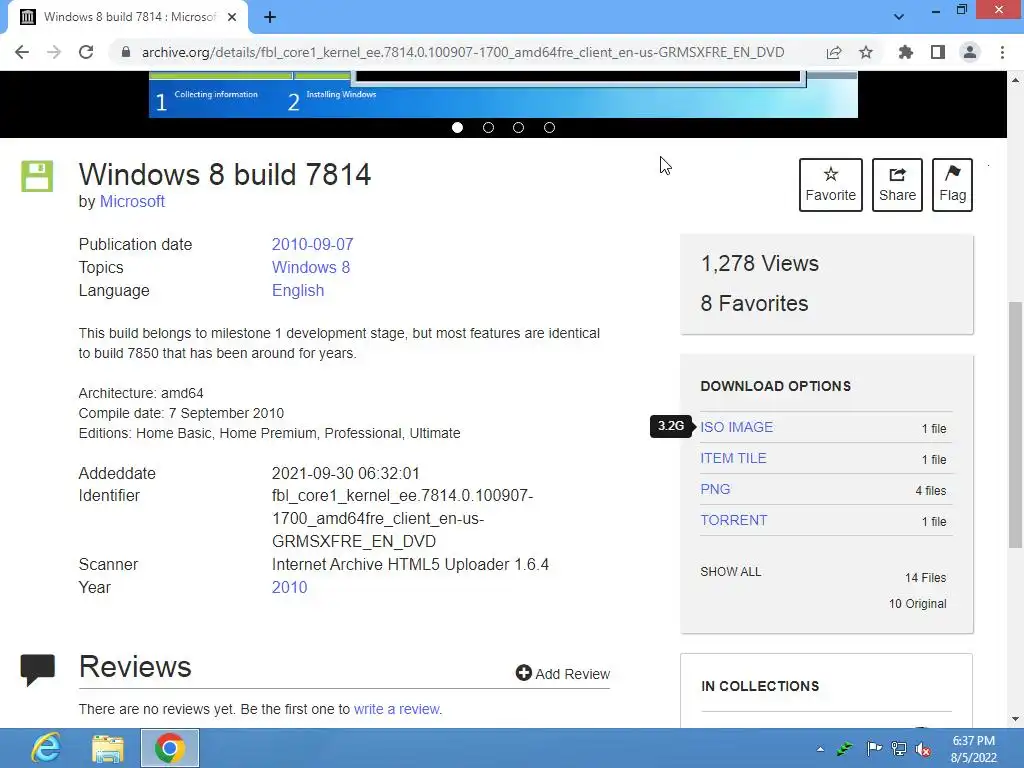Click the Chrome taskbar icon
This screenshot has height=768, width=1024.
(x=170, y=748)
